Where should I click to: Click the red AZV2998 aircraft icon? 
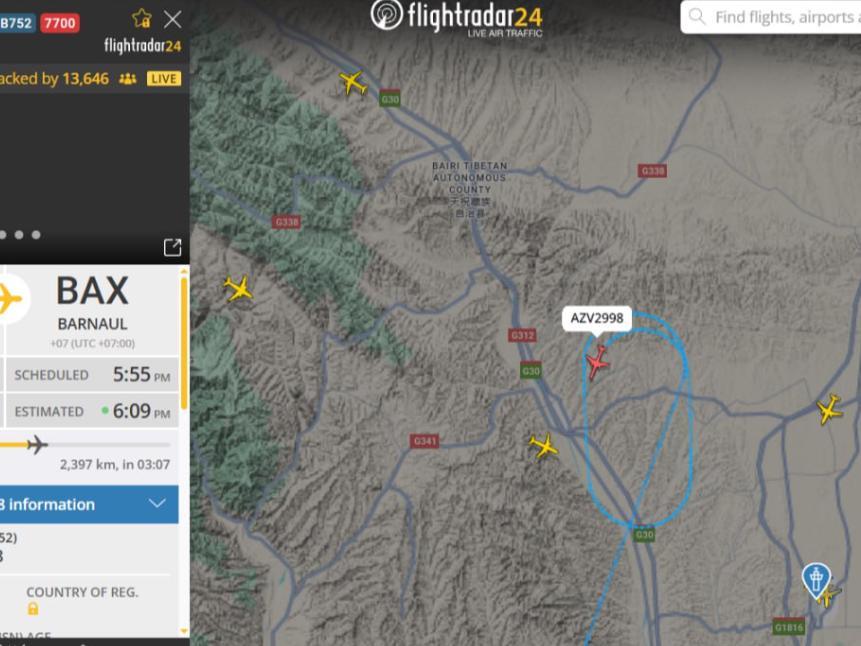point(597,363)
